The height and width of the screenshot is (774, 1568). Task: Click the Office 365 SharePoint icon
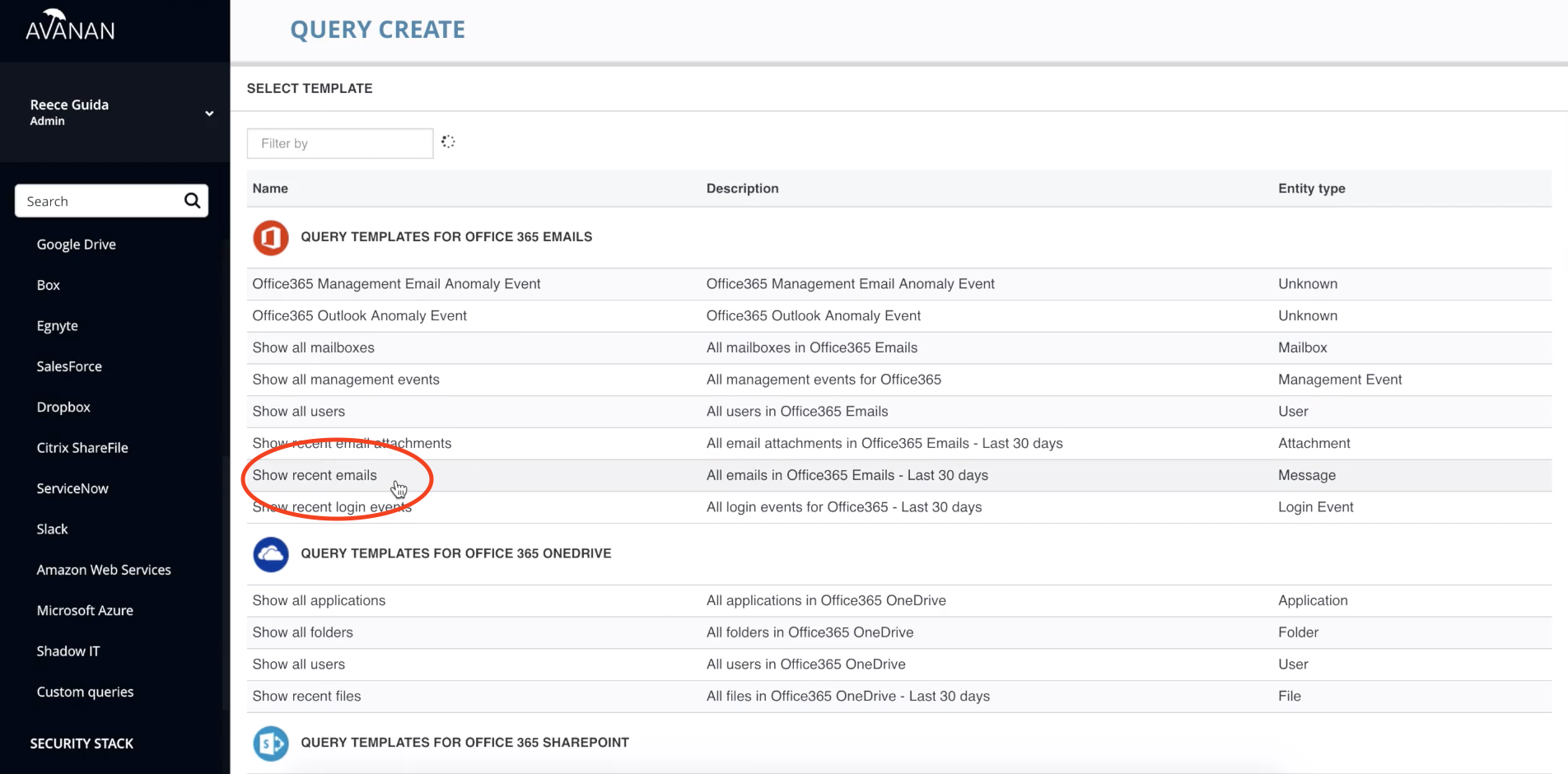point(270,744)
